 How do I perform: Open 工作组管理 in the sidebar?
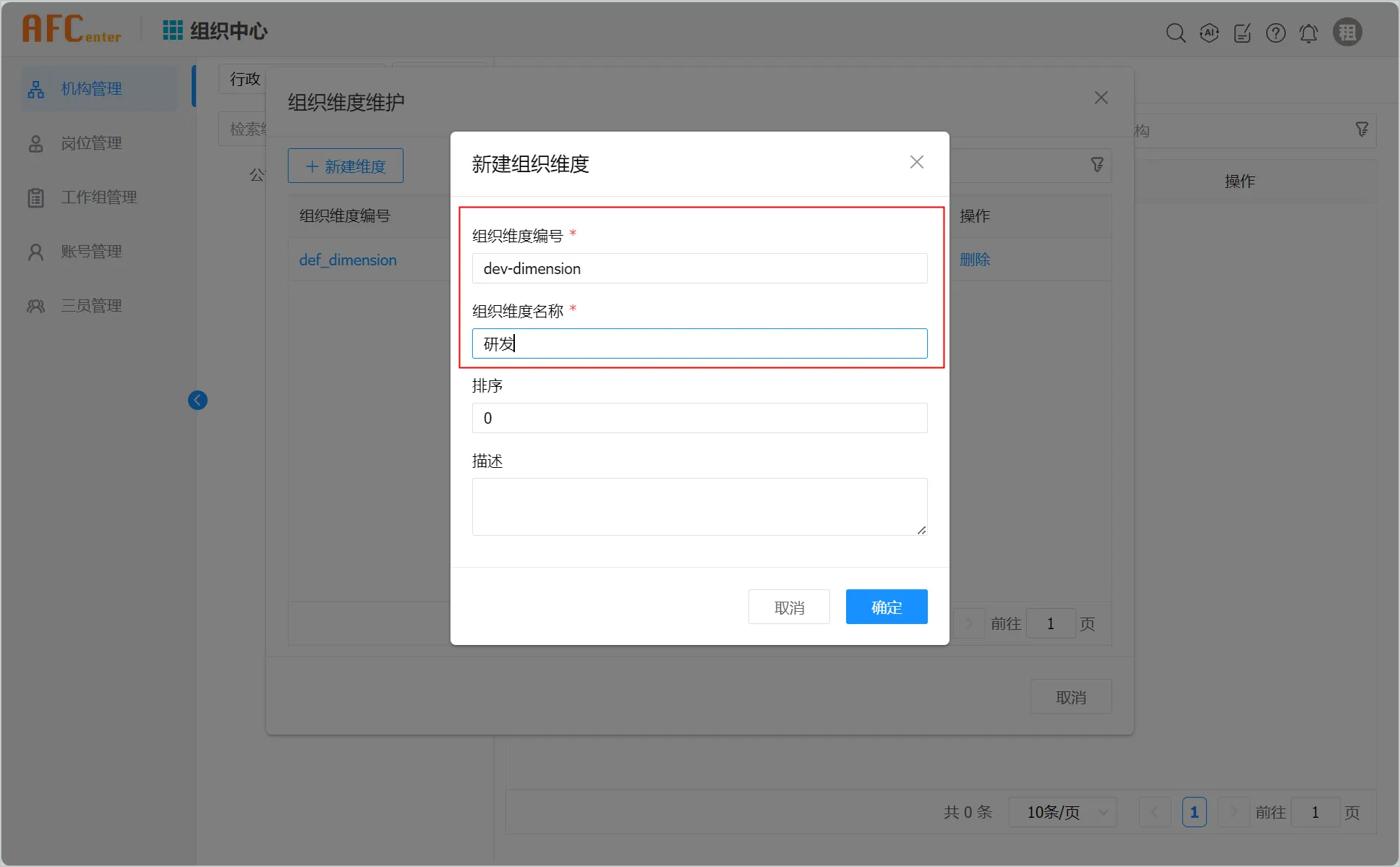click(x=98, y=197)
